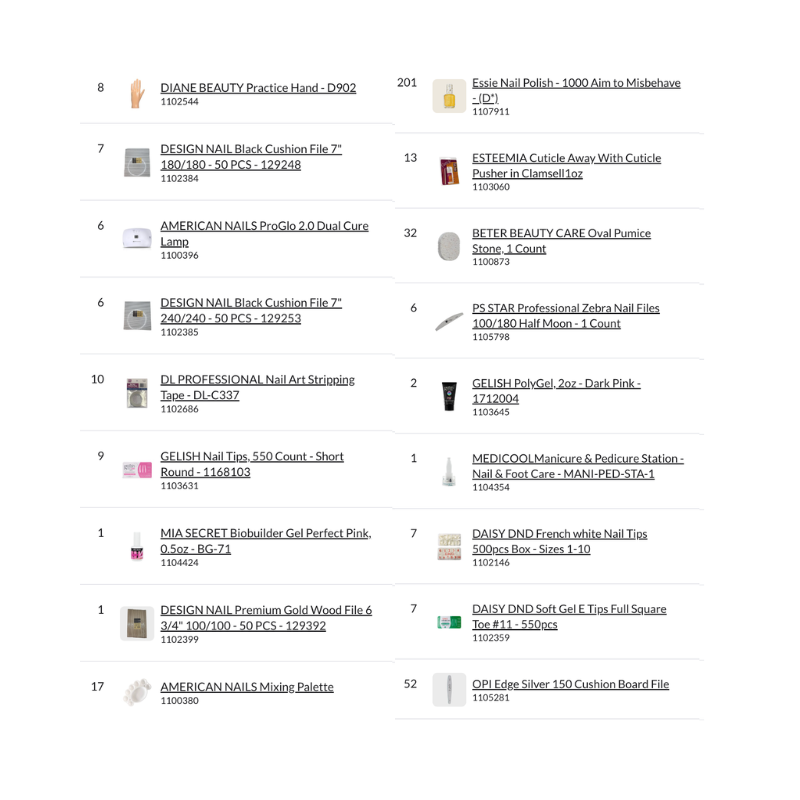This screenshot has width=800, height=800.
Task: Open the AMERICAN NAILS Mixing Palette link
Action: [247, 687]
